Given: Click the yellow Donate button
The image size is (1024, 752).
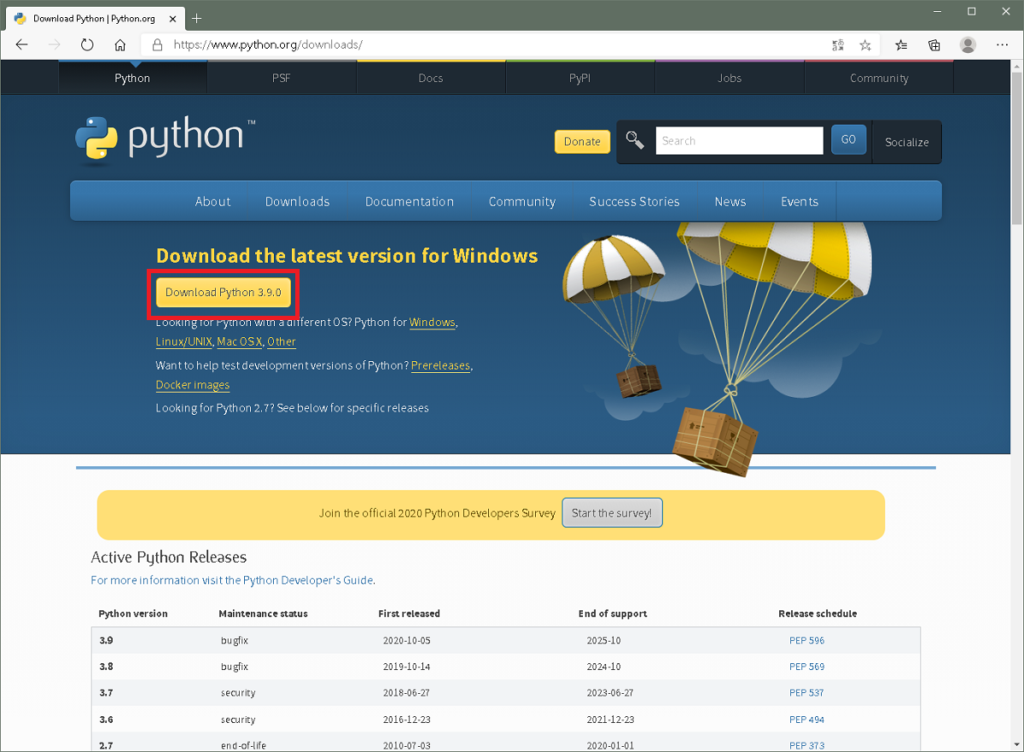Looking at the screenshot, I should (x=582, y=142).
